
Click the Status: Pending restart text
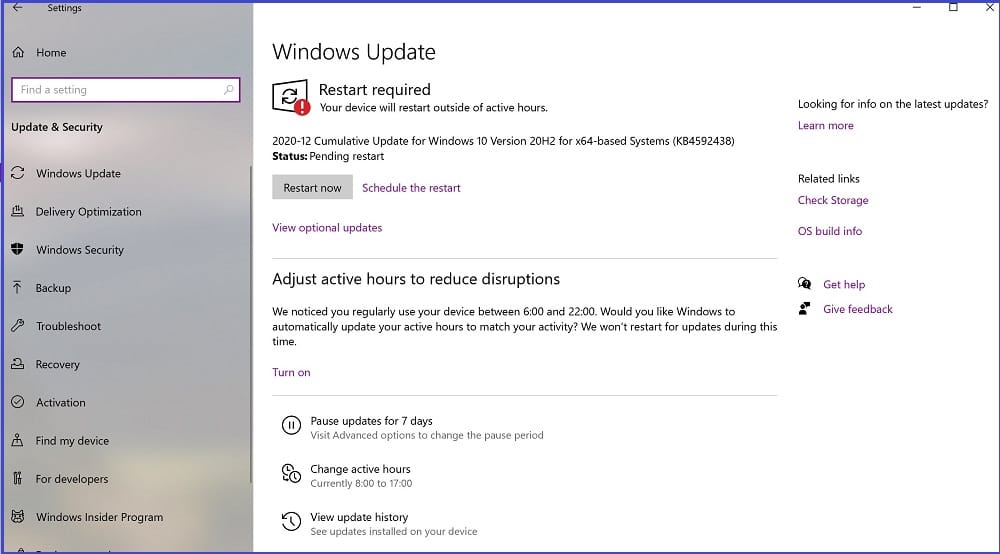click(x=328, y=156)
